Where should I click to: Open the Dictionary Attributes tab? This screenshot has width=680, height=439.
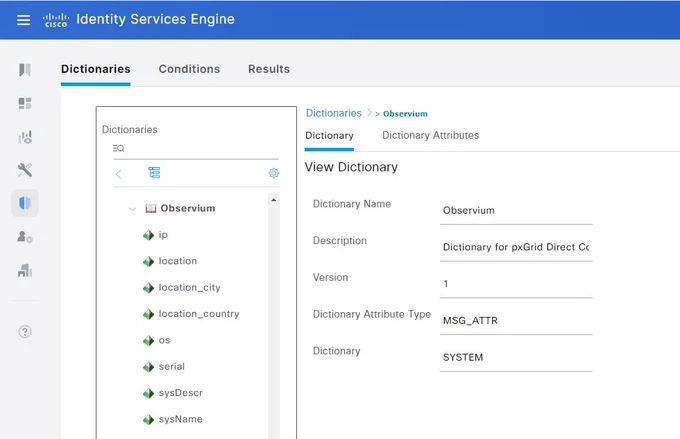(x=430, y=135)
